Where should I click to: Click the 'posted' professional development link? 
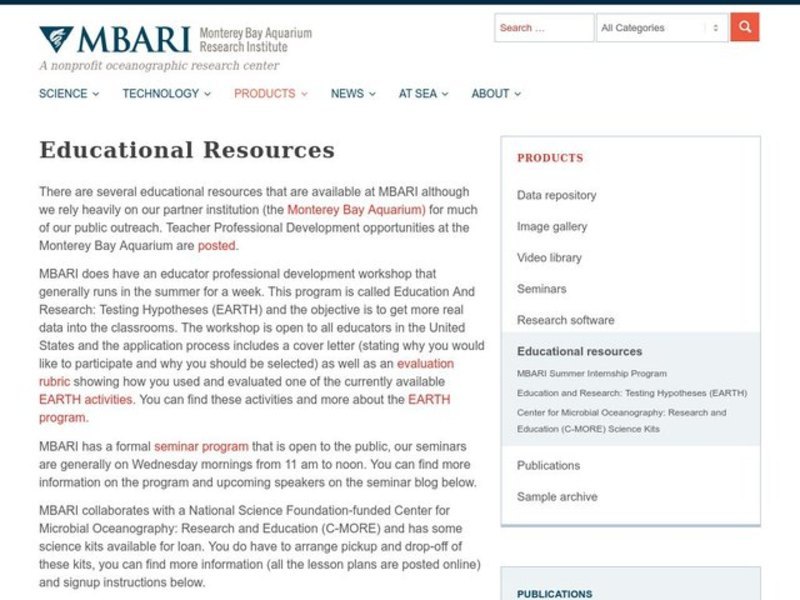(216, 245)
